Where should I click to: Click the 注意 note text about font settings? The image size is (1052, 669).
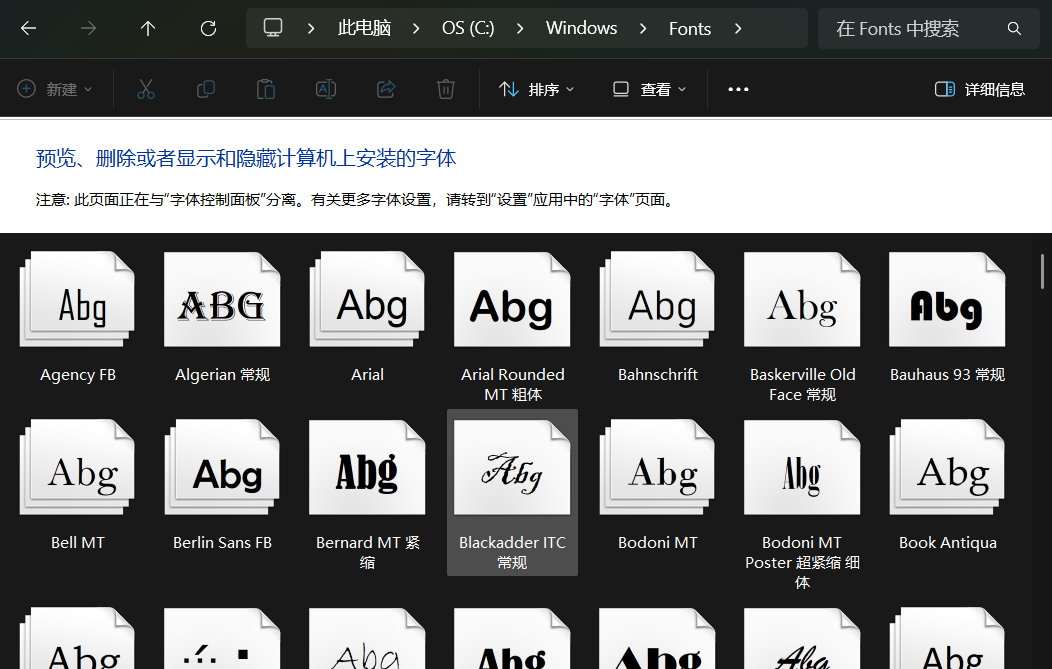pyautogui.click(x=356, y=200)
